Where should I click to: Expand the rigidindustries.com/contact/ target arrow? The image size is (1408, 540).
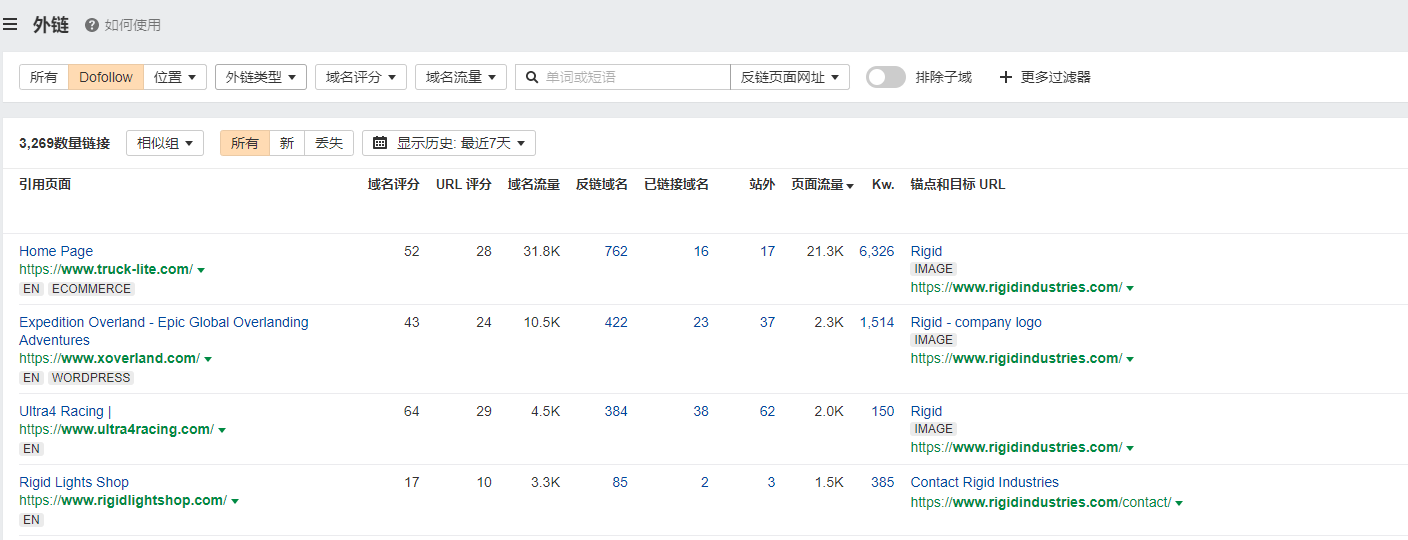click(x=1179, y=503)
